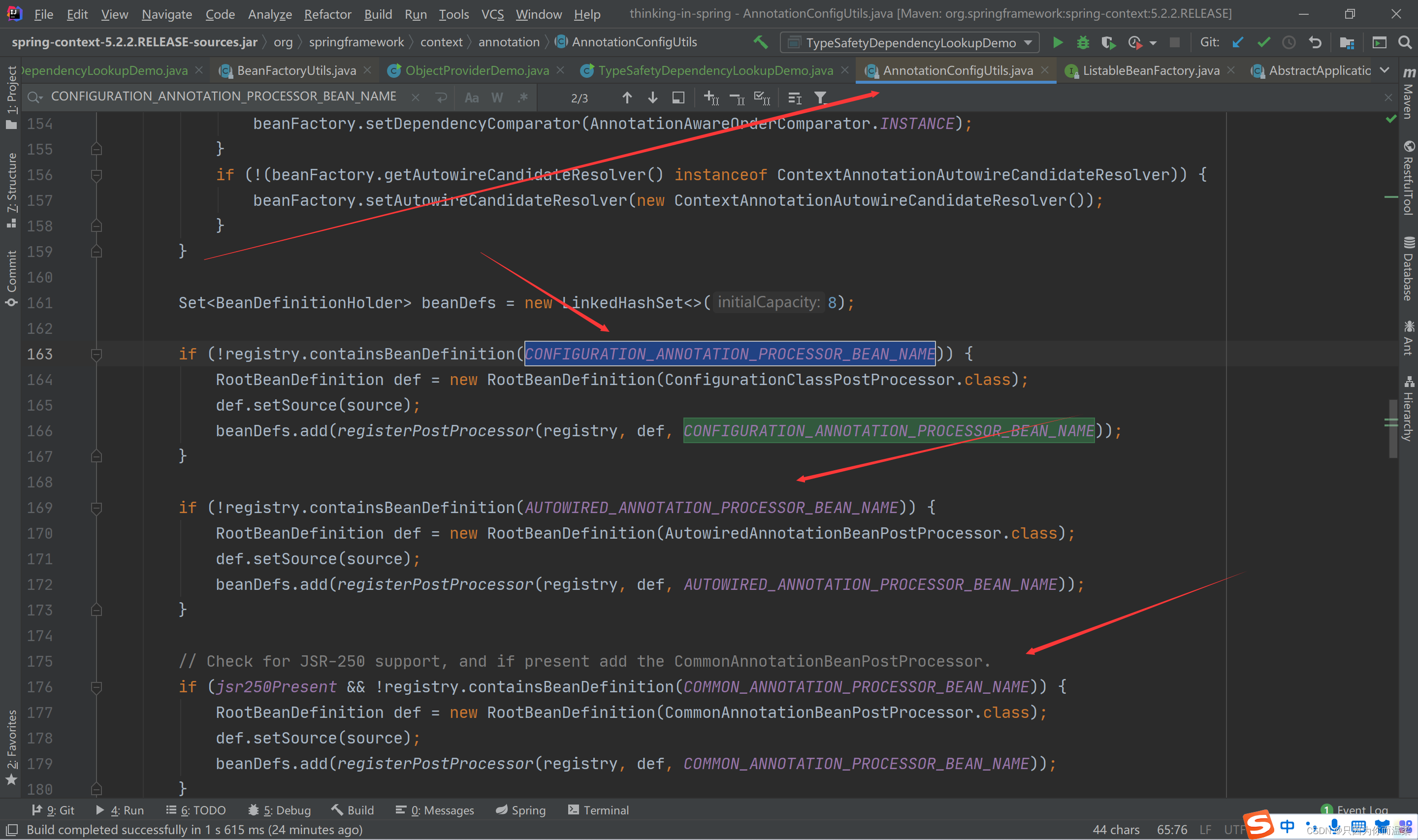Collapse code block at line 163
This screenshot has width=1418, height=840.
(x=96, y=355)
